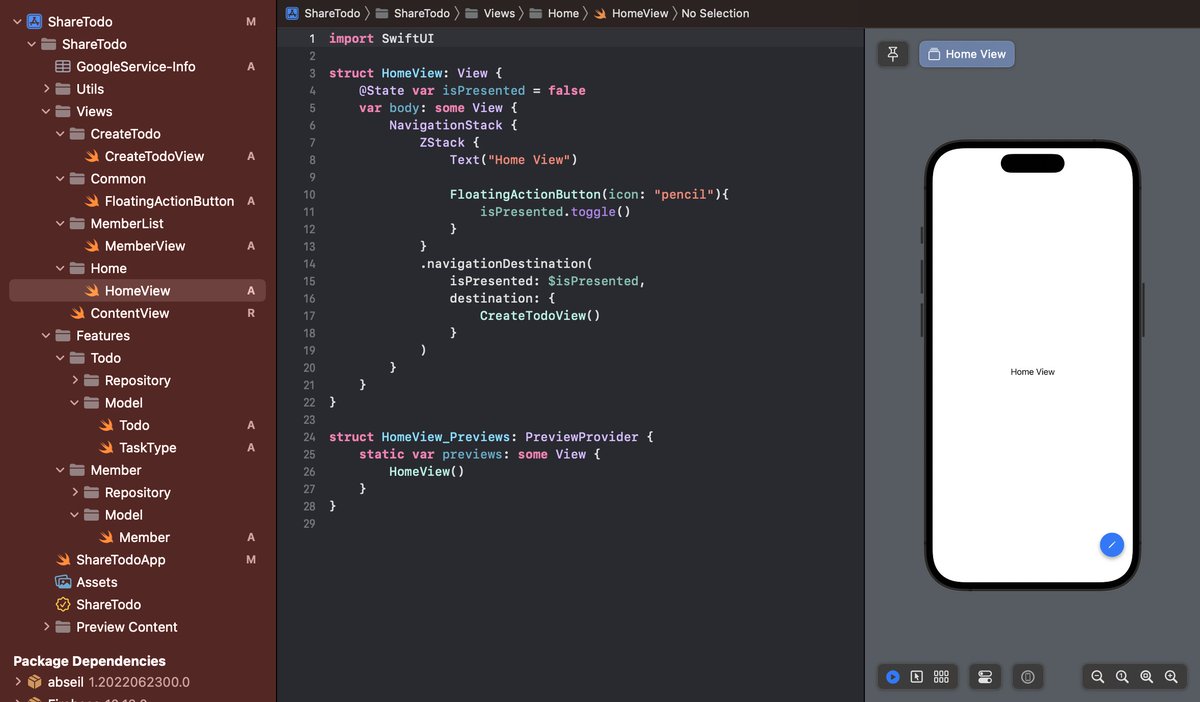The height and width of the screenshot is (702, 1200).
Task: Collapse the Views folder
Action: (x=47, y=111)
